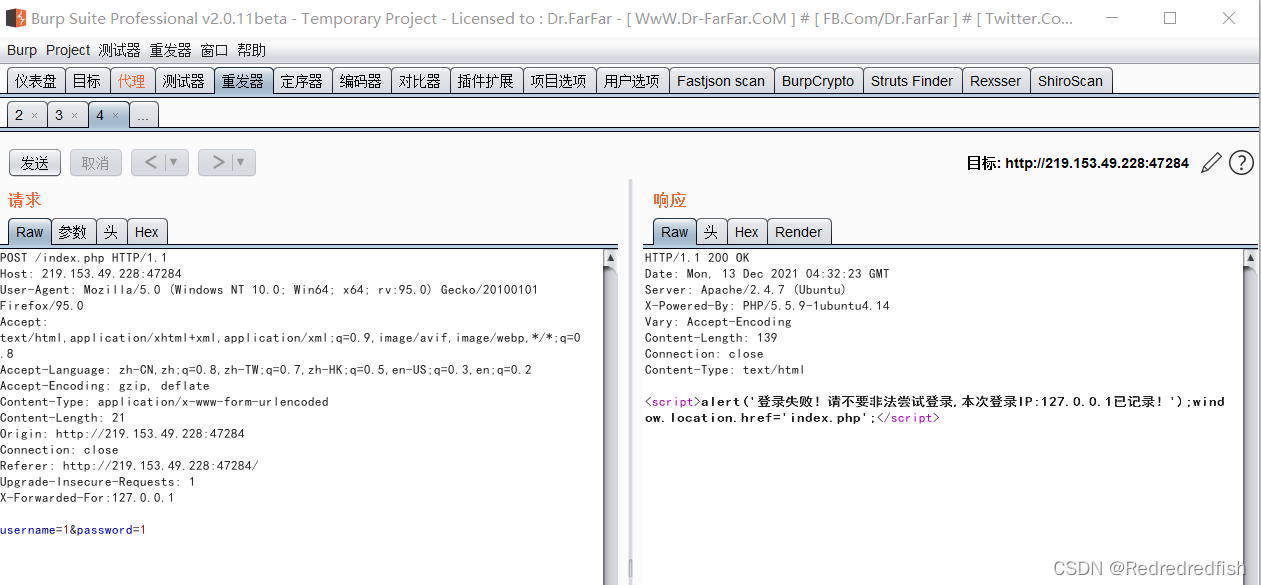Open the 窗口 menu
Viewport: 1261px width, 585px height.
(214, 50)
